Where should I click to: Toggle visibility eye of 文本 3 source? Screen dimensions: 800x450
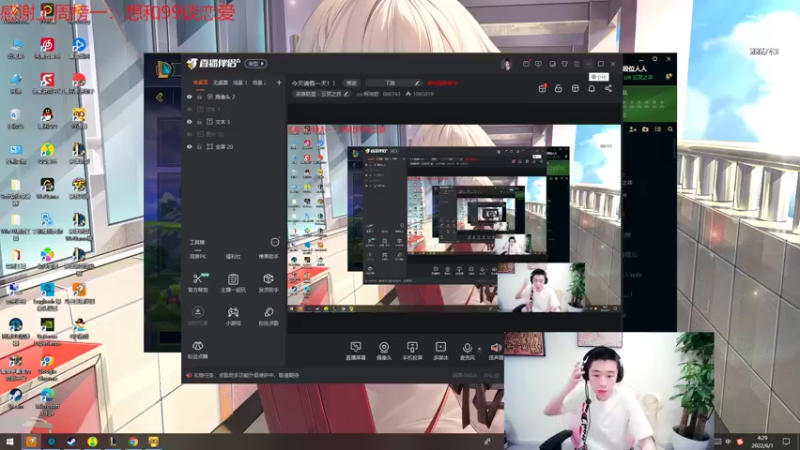[x=189, y=122]
